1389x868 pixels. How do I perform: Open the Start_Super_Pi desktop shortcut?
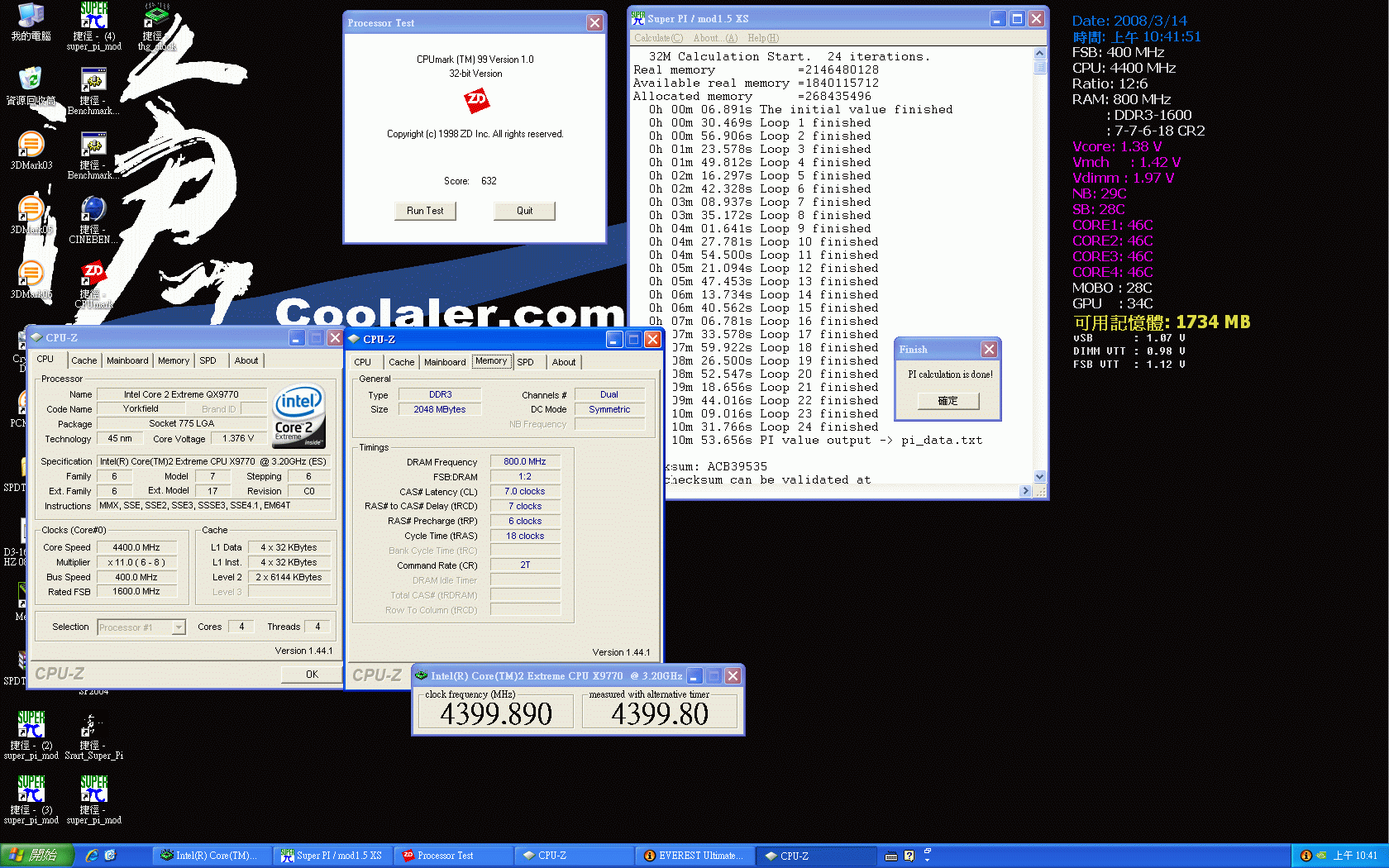[x=93, y=727]
